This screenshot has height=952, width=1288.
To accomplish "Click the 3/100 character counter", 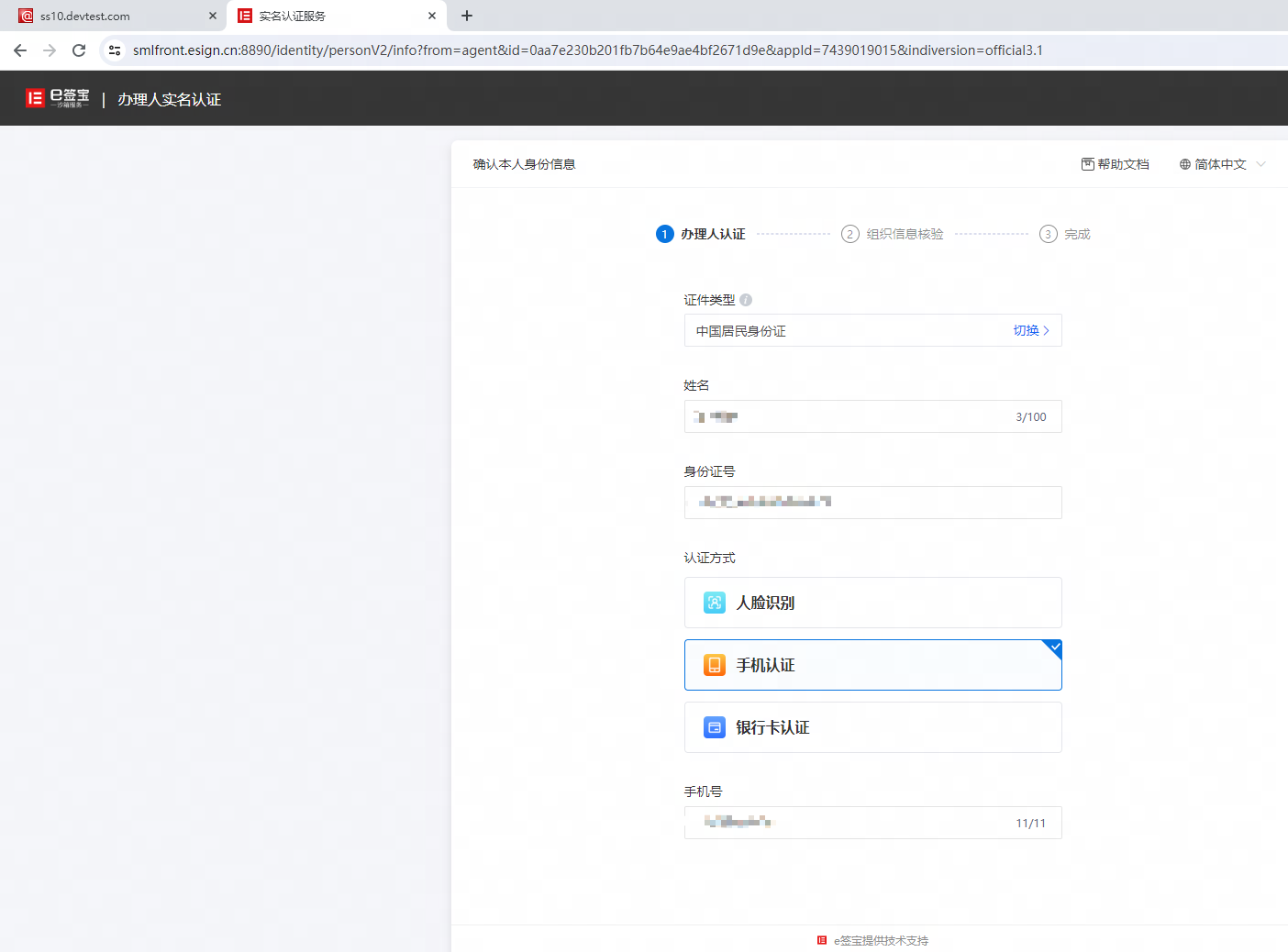I will [x=1031, y=417].
